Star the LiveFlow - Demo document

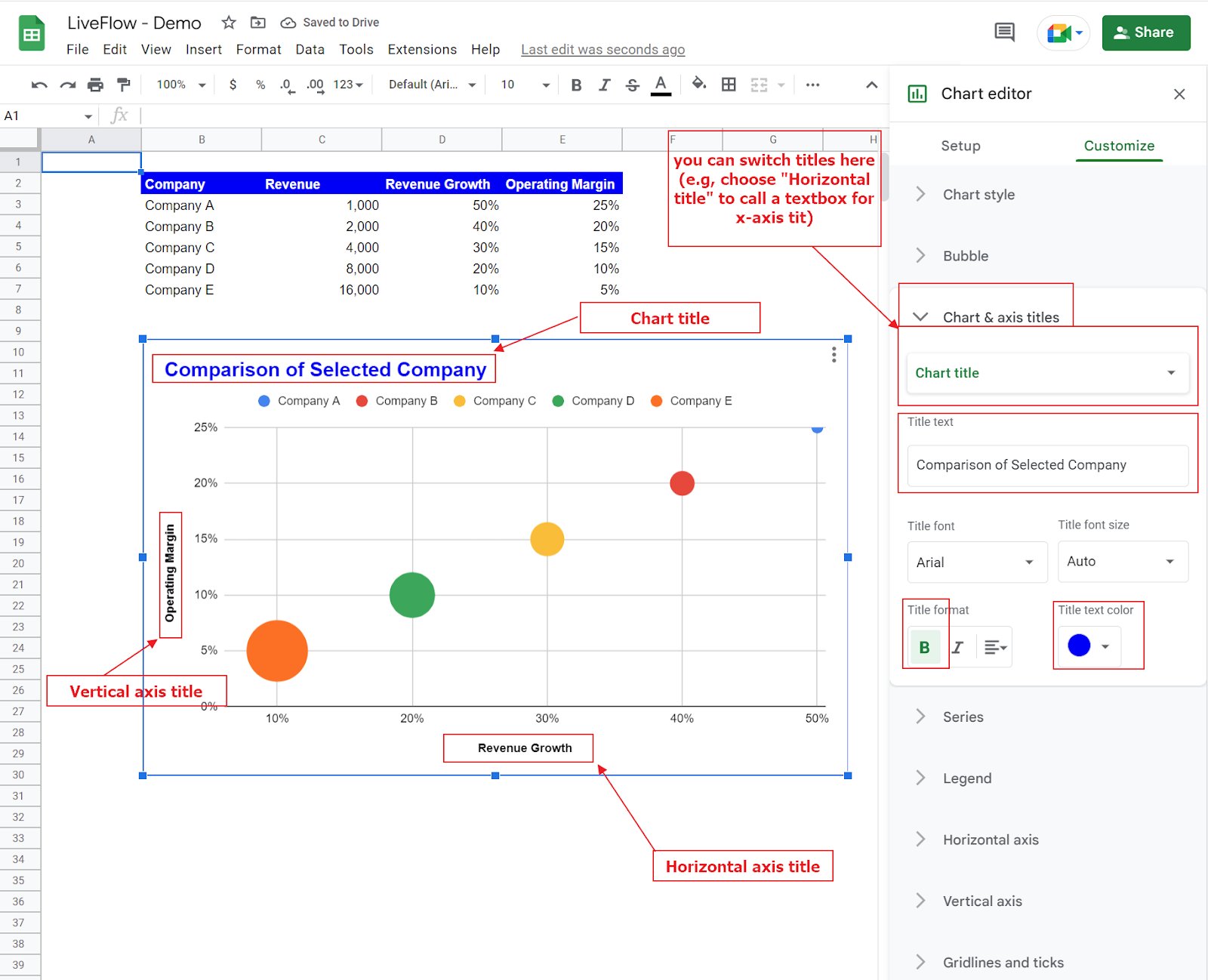pyautogui.click(x=229, y=23)
